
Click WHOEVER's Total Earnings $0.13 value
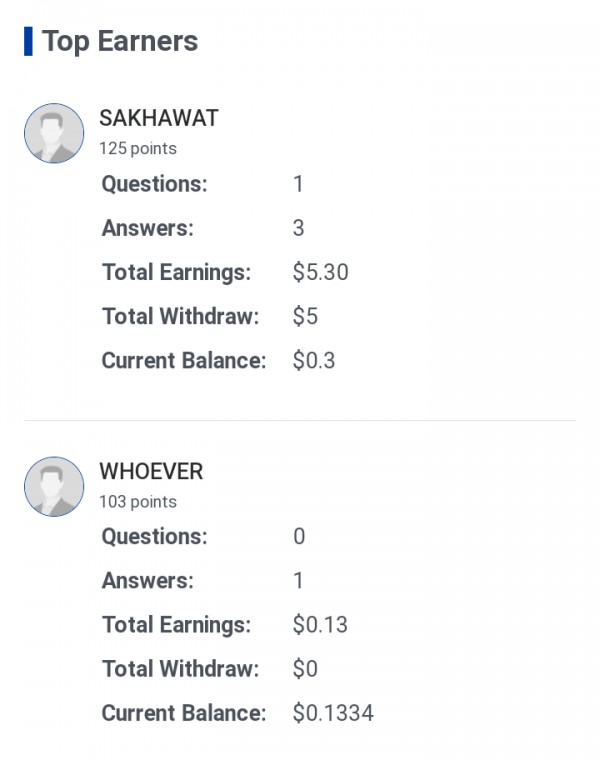tap(320, 625)
